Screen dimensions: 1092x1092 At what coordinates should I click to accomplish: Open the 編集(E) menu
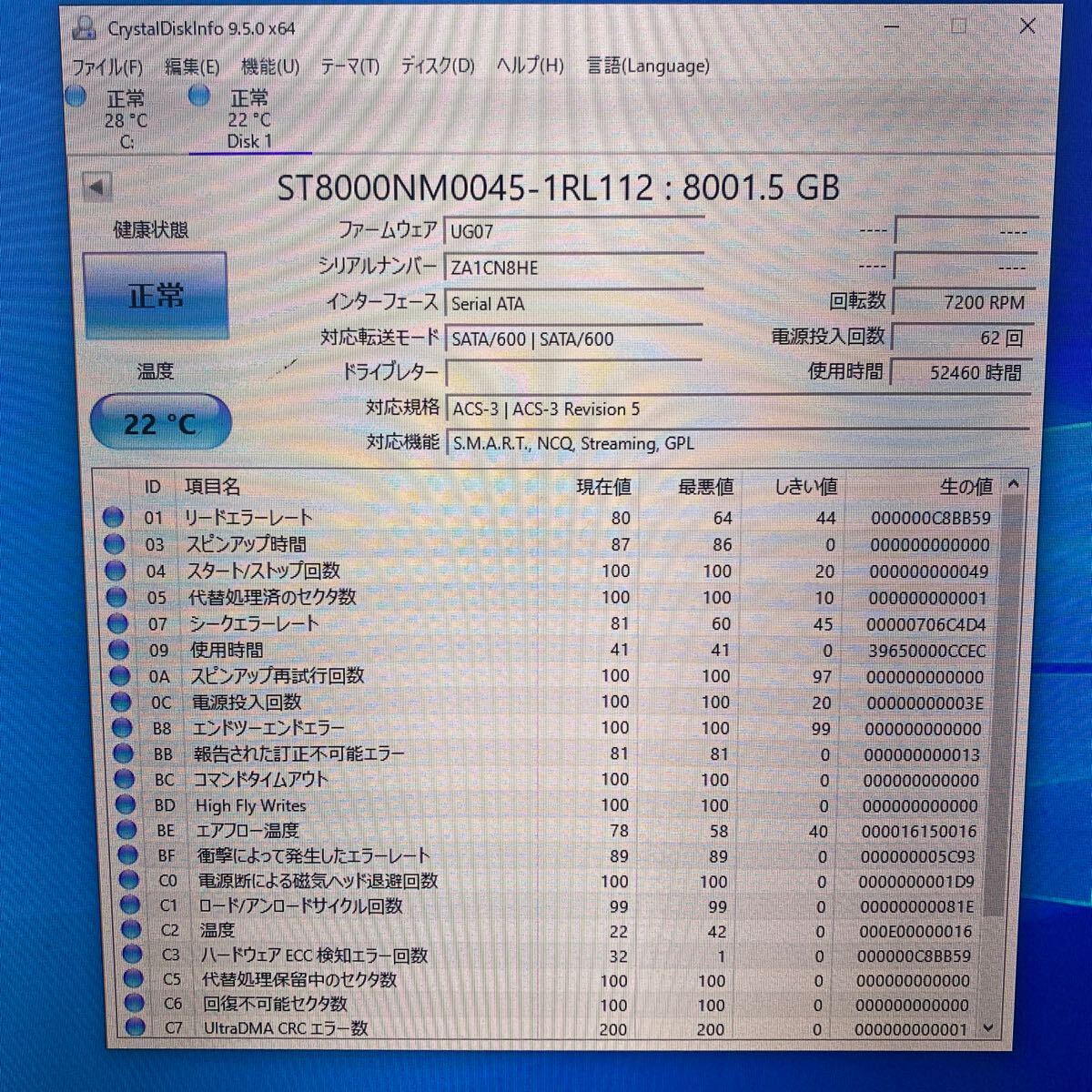point(192,66)
